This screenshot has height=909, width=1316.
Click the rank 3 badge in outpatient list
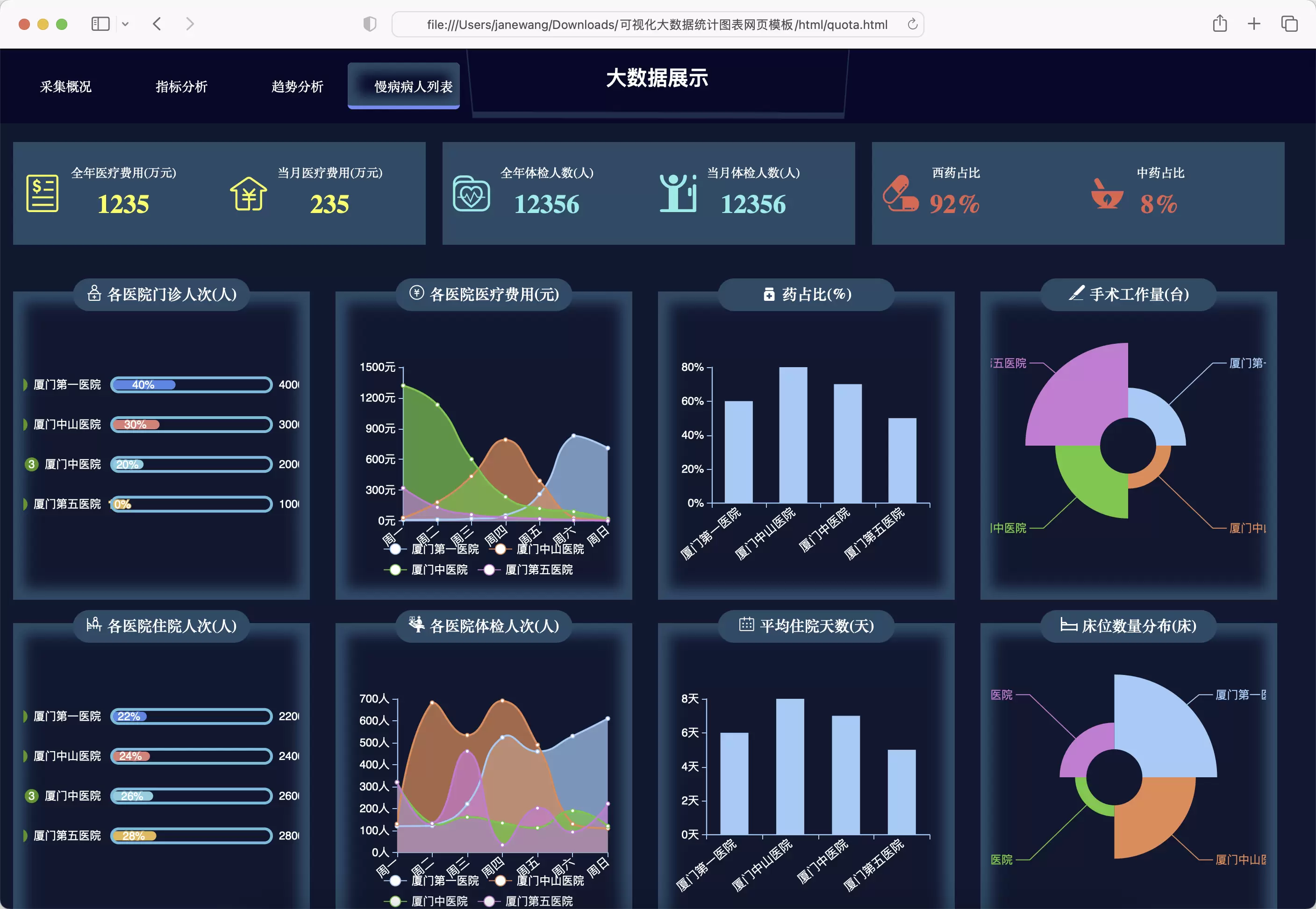tap(31, 464)
